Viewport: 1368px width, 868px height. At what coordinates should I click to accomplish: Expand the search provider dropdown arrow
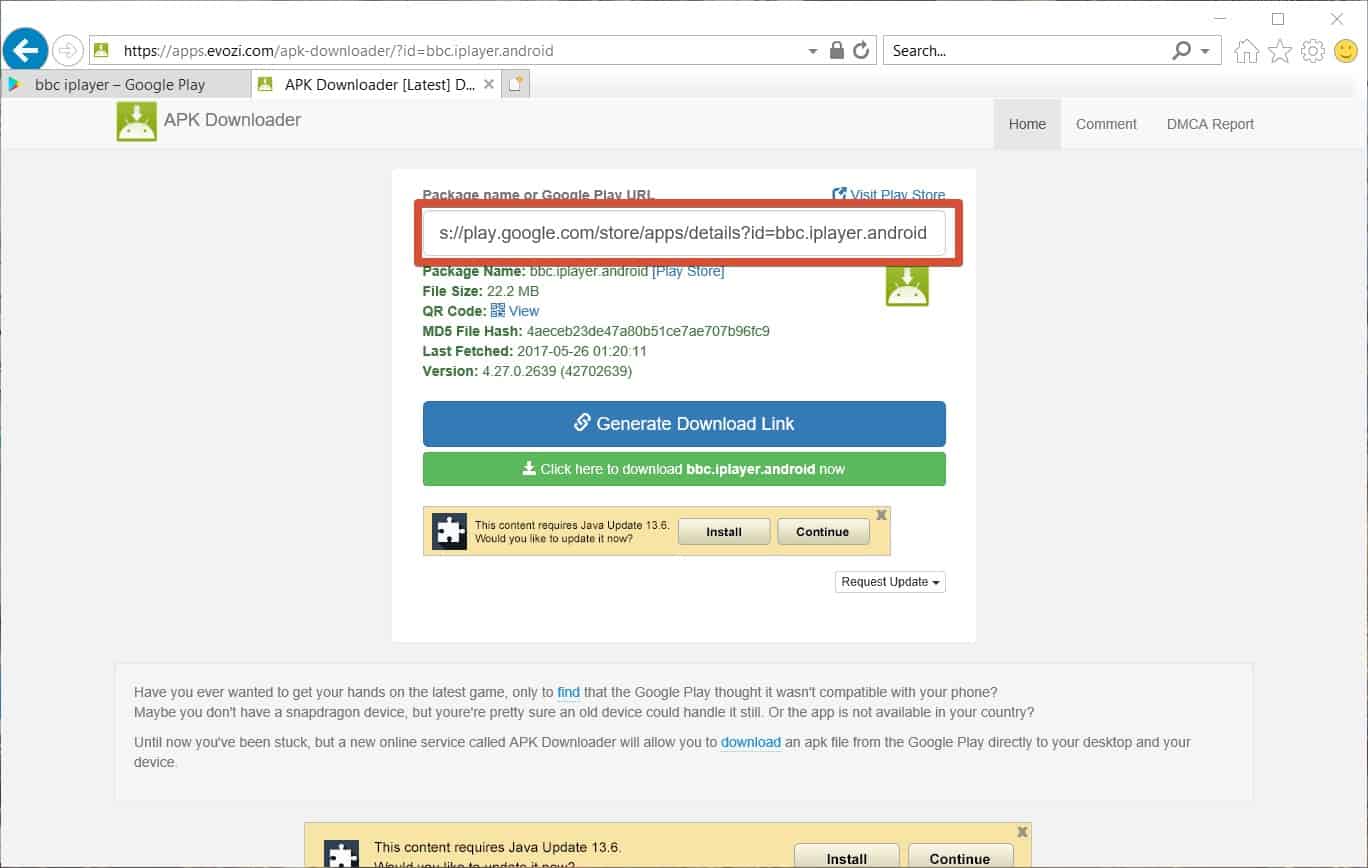click(1205, 51)
